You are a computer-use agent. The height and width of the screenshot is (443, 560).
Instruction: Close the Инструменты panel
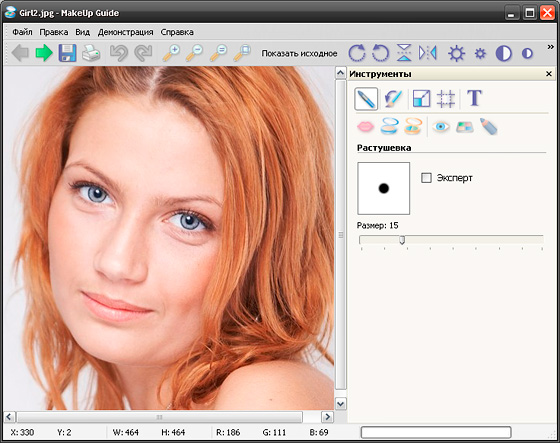(549, 74)
